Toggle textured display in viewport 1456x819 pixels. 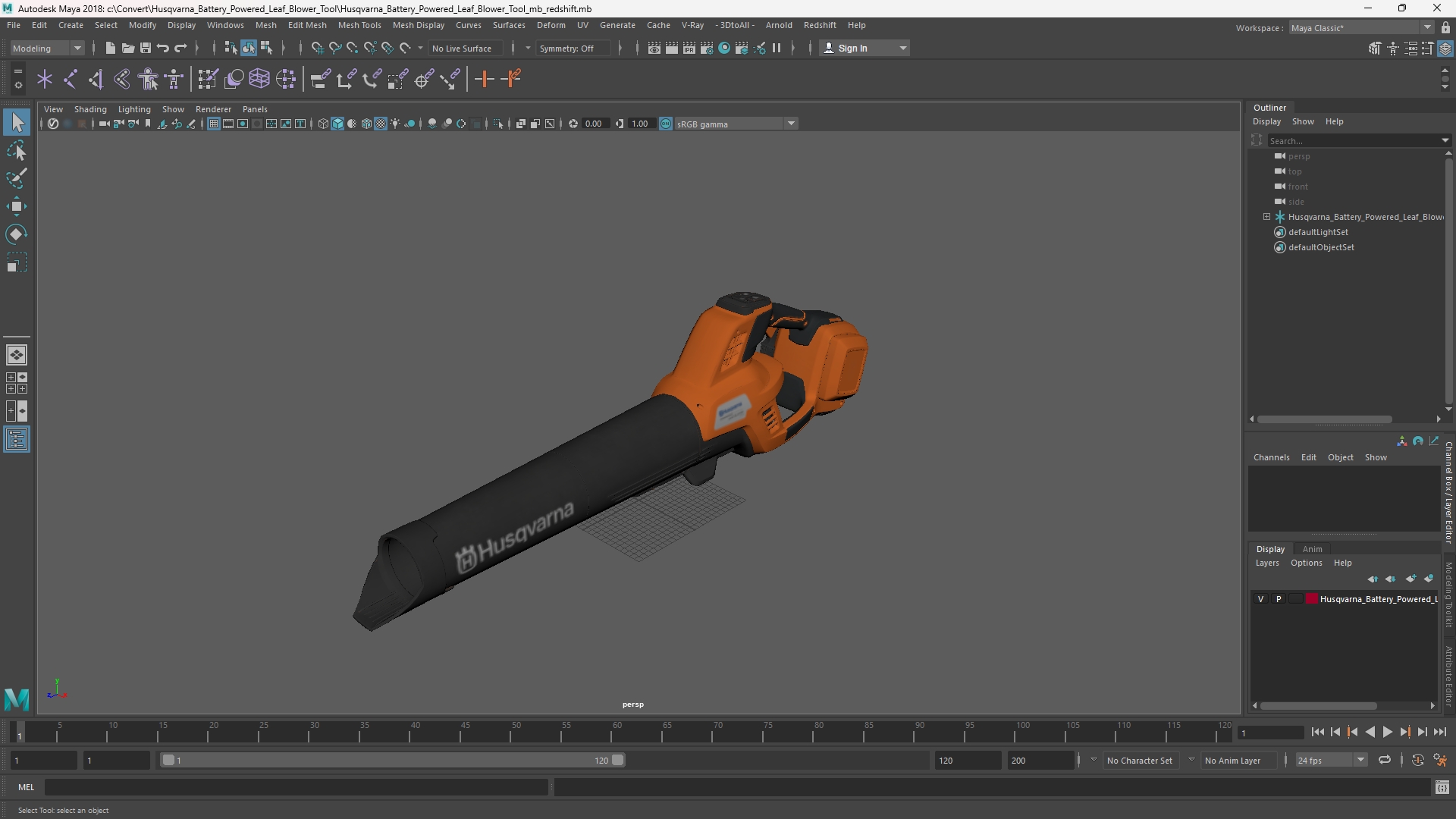[381, 124]
